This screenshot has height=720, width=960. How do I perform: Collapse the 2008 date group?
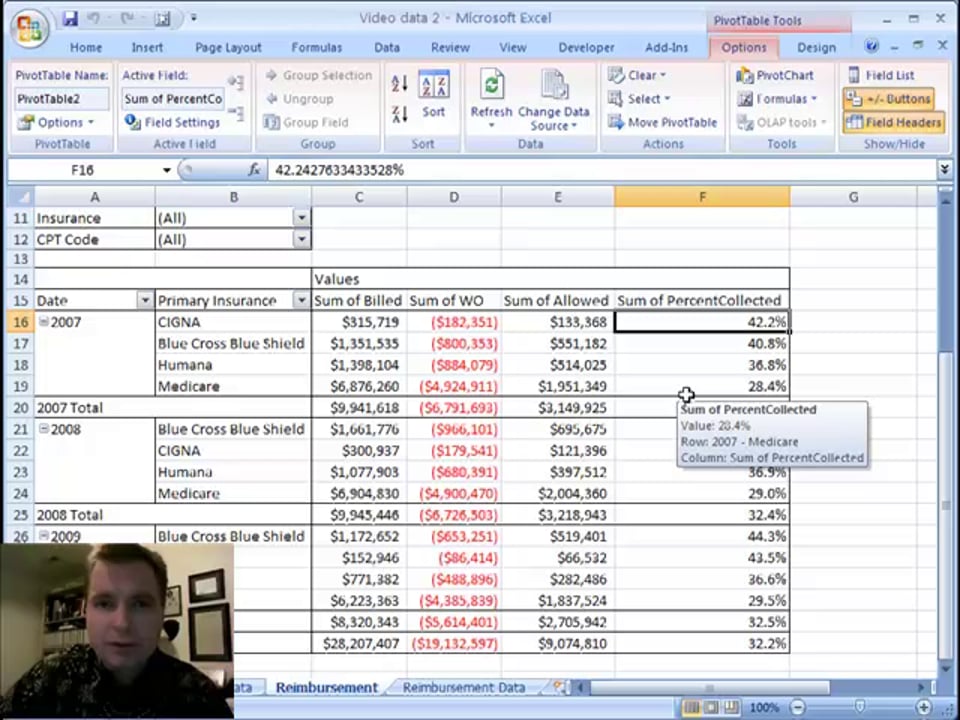coord(43,428)
